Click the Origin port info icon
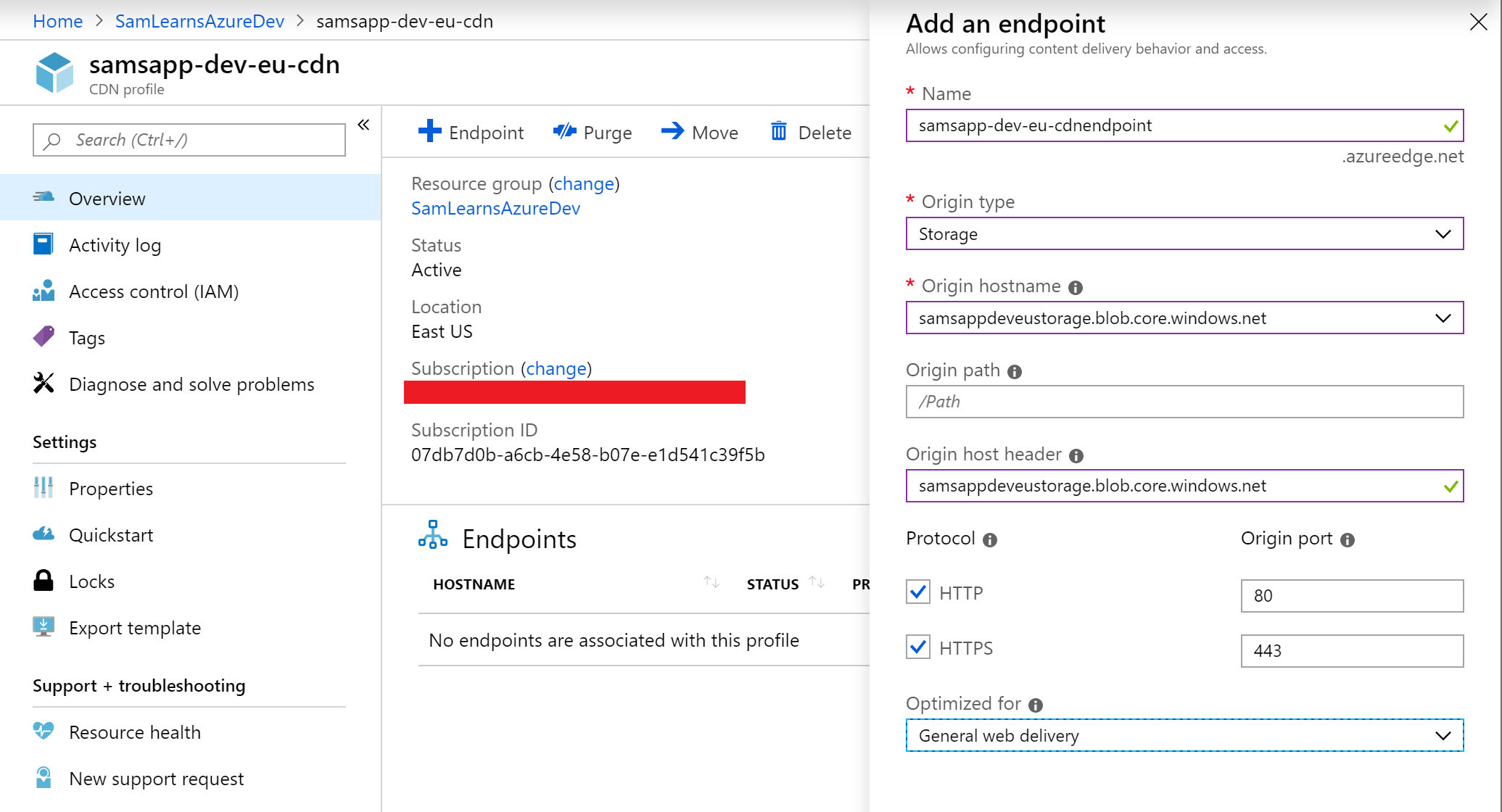Screen dimensions: 1502x812 pos(1348,540)
